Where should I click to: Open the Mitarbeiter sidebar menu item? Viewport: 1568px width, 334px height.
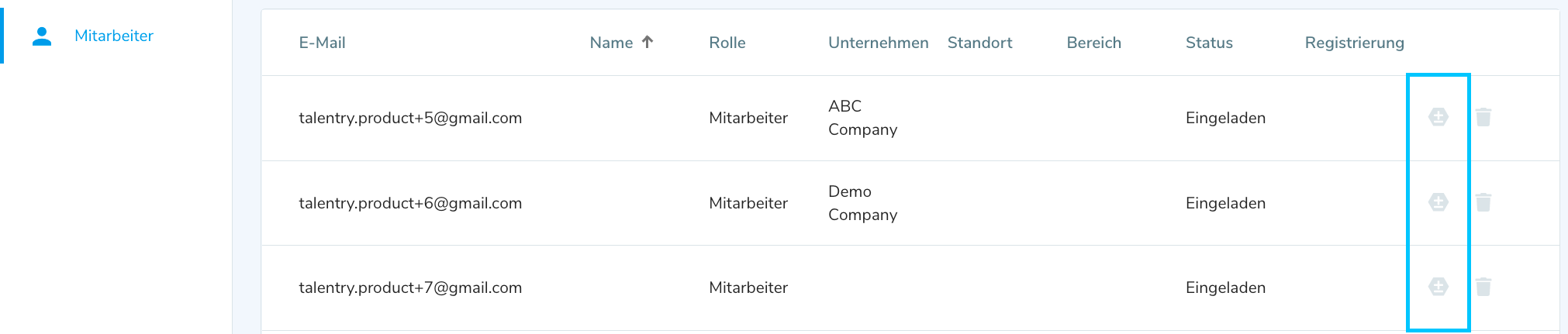[113, 36]
